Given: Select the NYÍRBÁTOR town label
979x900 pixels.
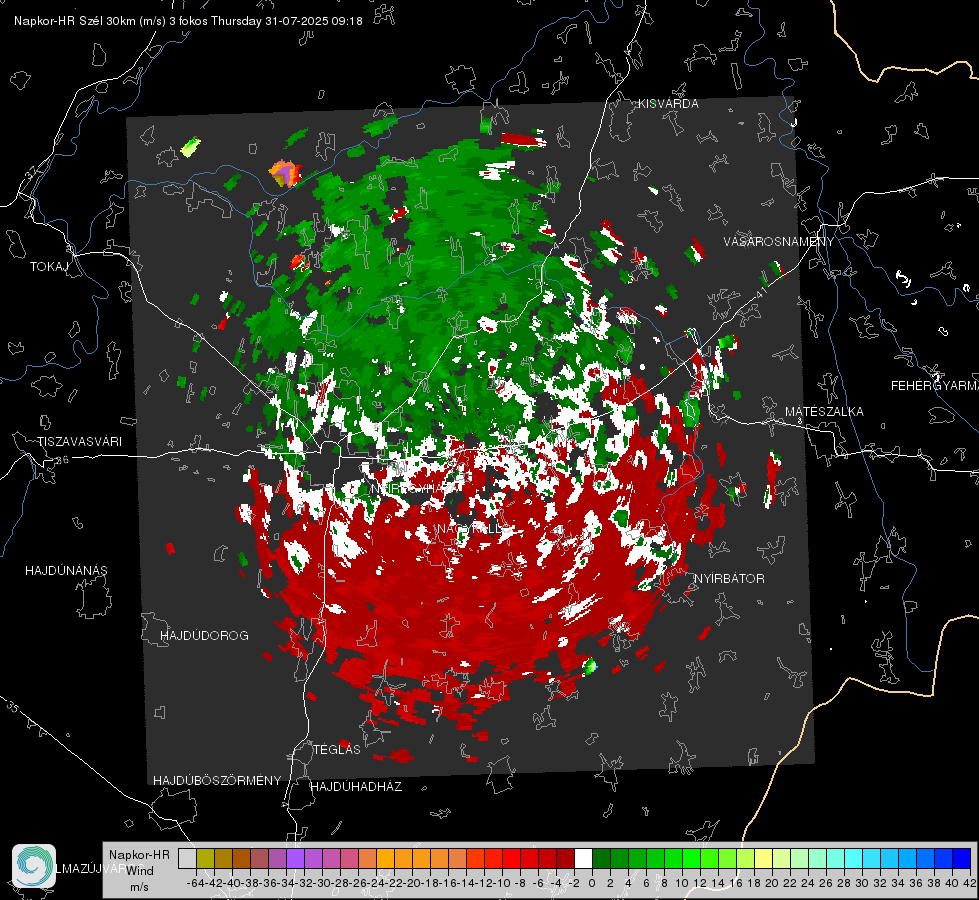Looking at the screenshot, I should [729, 579].
